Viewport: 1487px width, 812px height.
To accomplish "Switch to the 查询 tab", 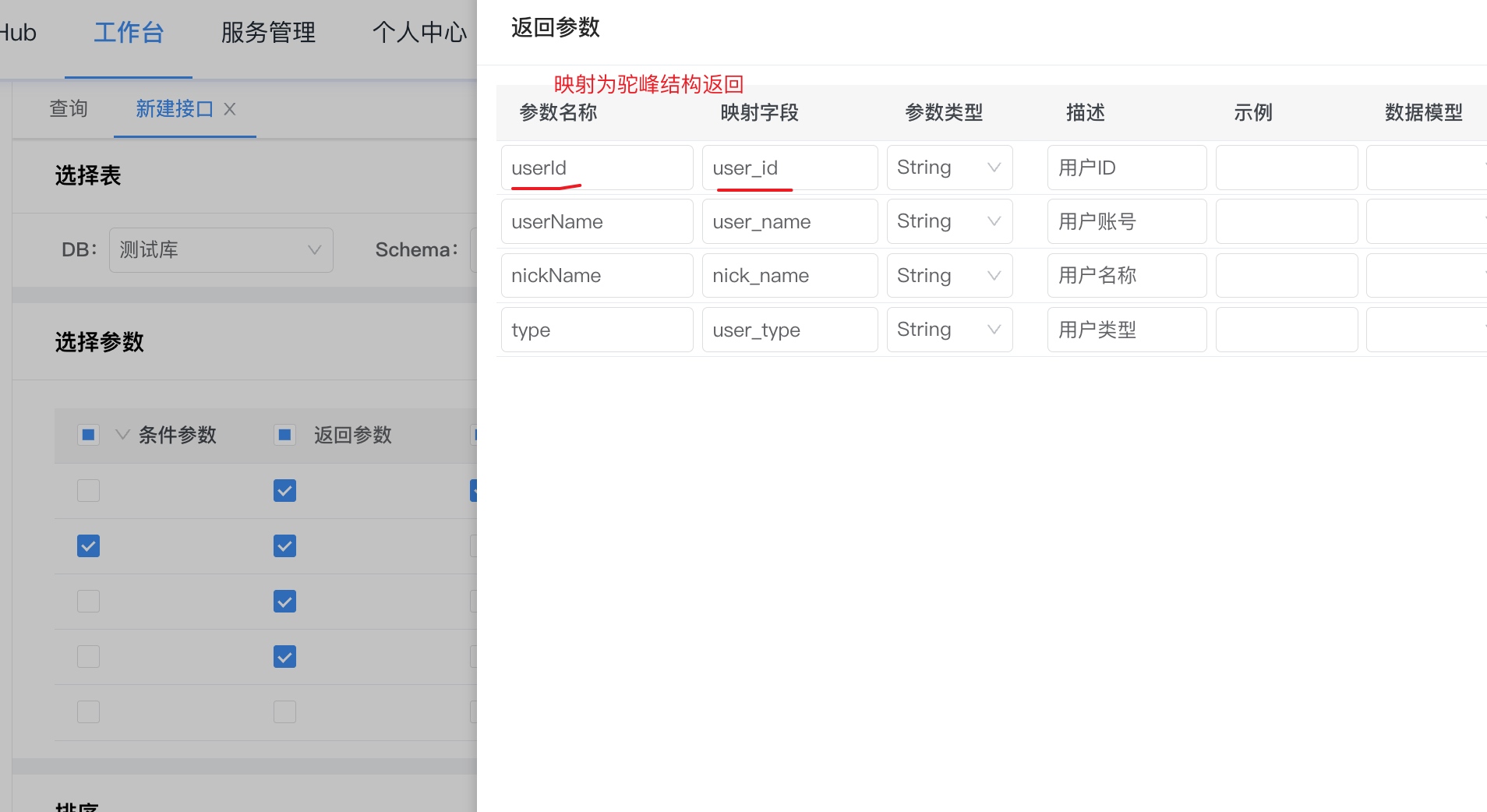I will pos(69,109).
